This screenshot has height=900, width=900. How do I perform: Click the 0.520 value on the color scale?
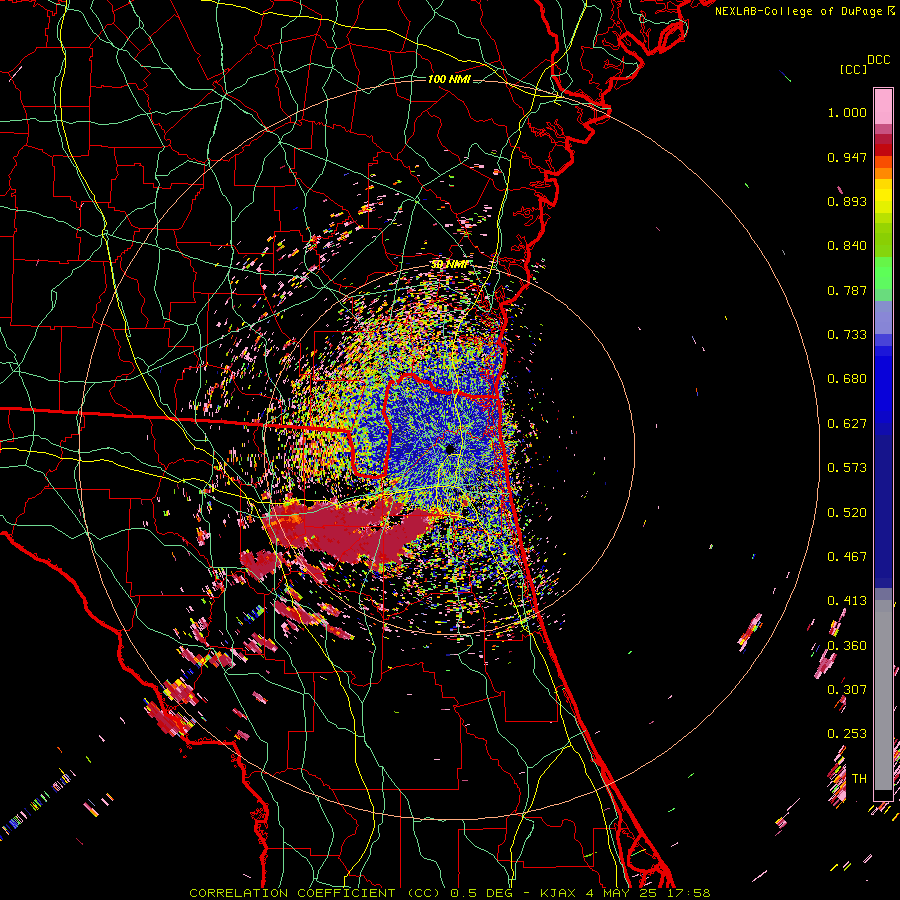pyautogui.click(x=847, y=513)
